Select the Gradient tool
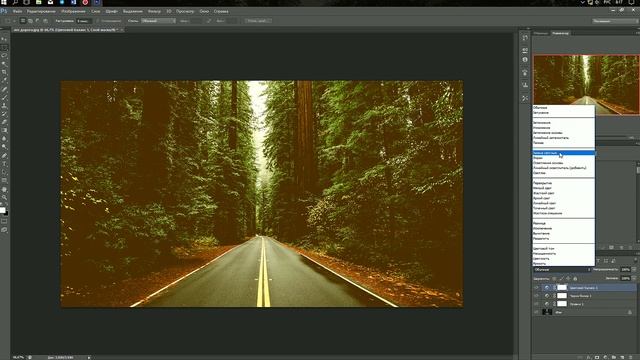 click(4, 130)
